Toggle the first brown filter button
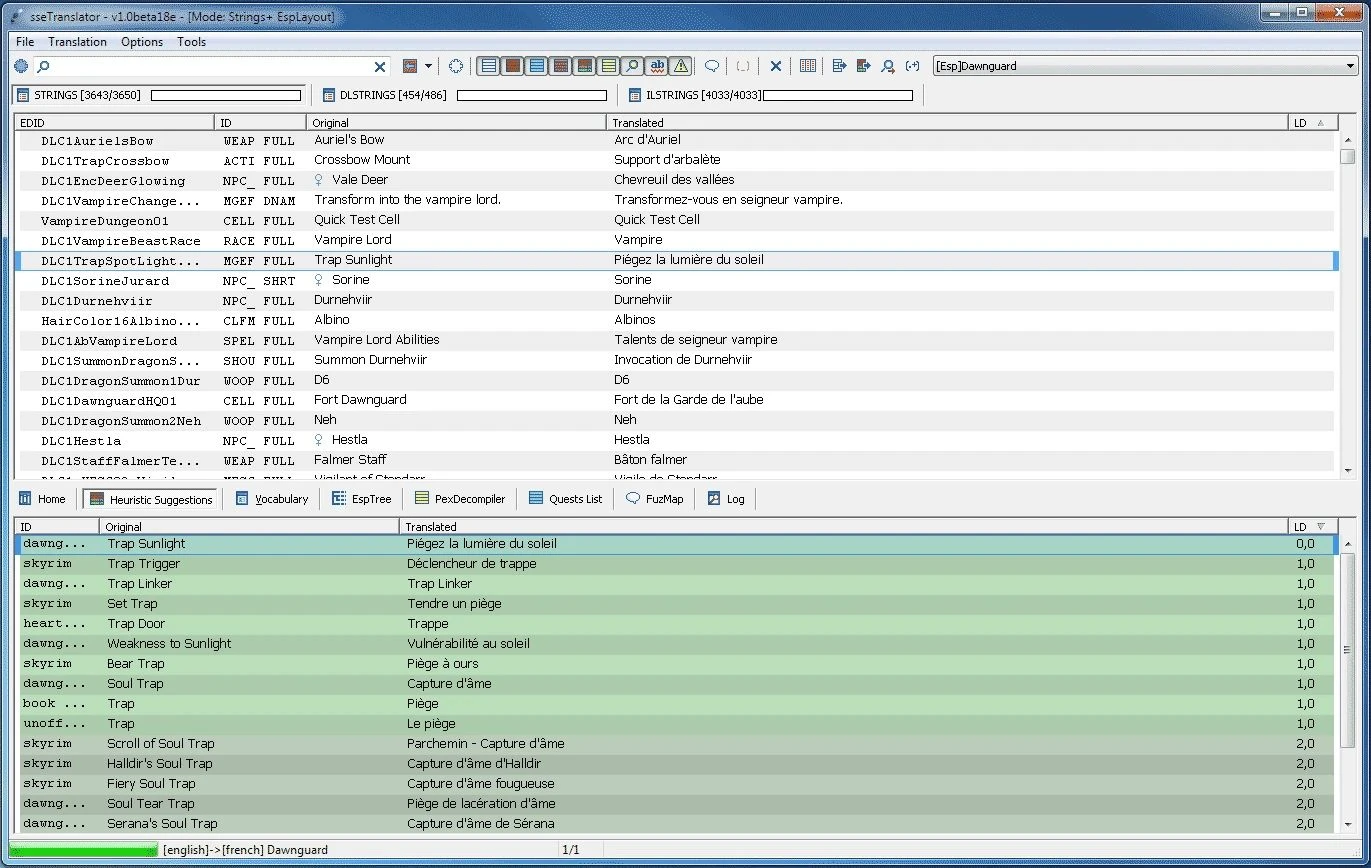 (x=512, y=66)
